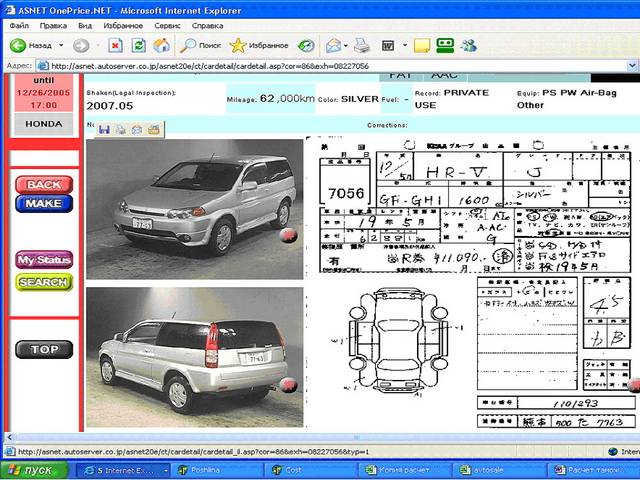Click the Shaken date 2007.05
This screenshot has height=480, width=640.
[109, 106]
